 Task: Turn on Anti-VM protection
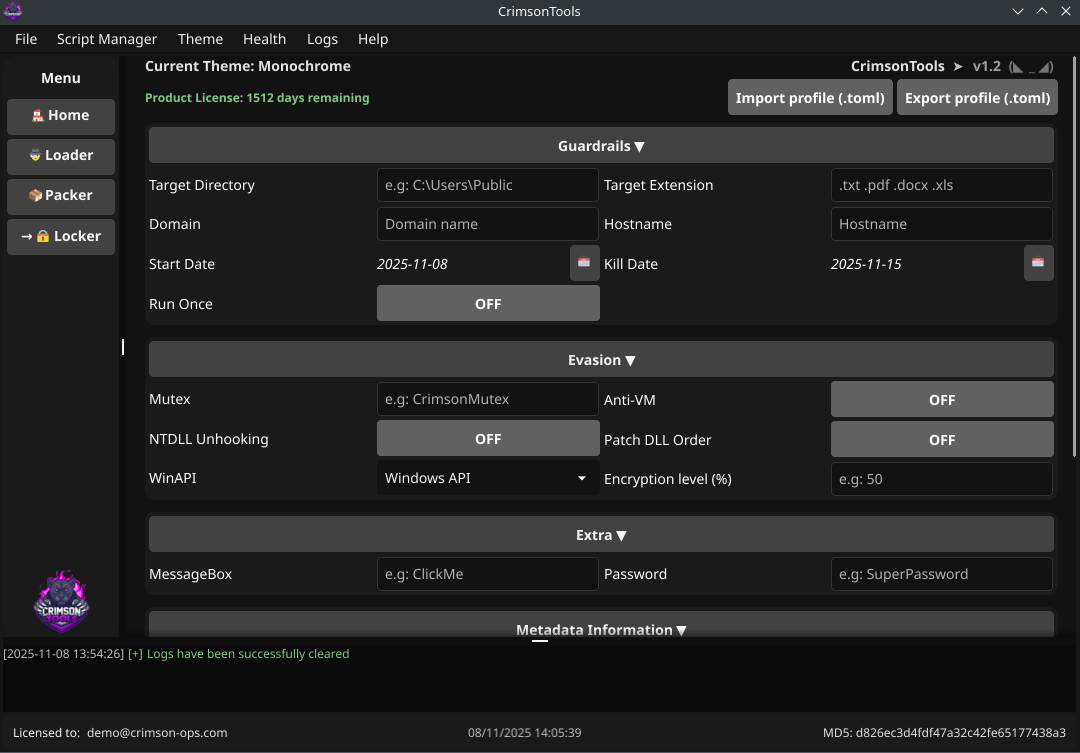(x=941, y=399)
